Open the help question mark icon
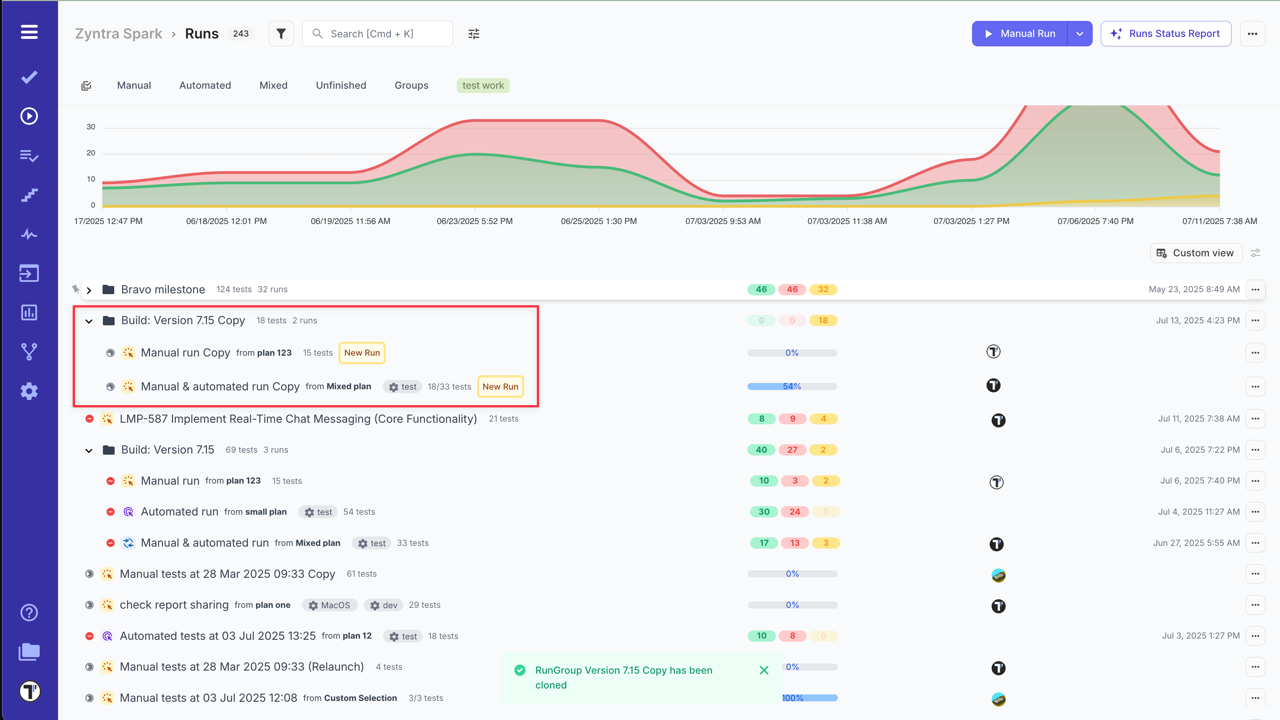The image size is (1280, 720). tap(29, 612)
